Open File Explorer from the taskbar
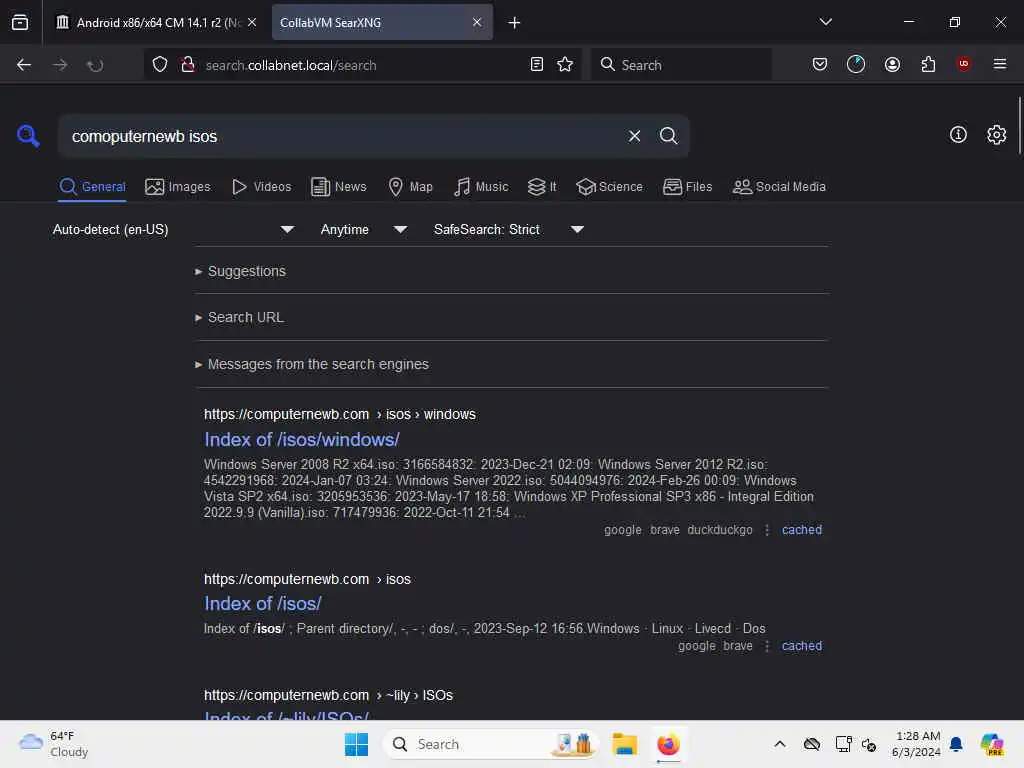Viewport: 1024px width, 768px height. point(624,744)
